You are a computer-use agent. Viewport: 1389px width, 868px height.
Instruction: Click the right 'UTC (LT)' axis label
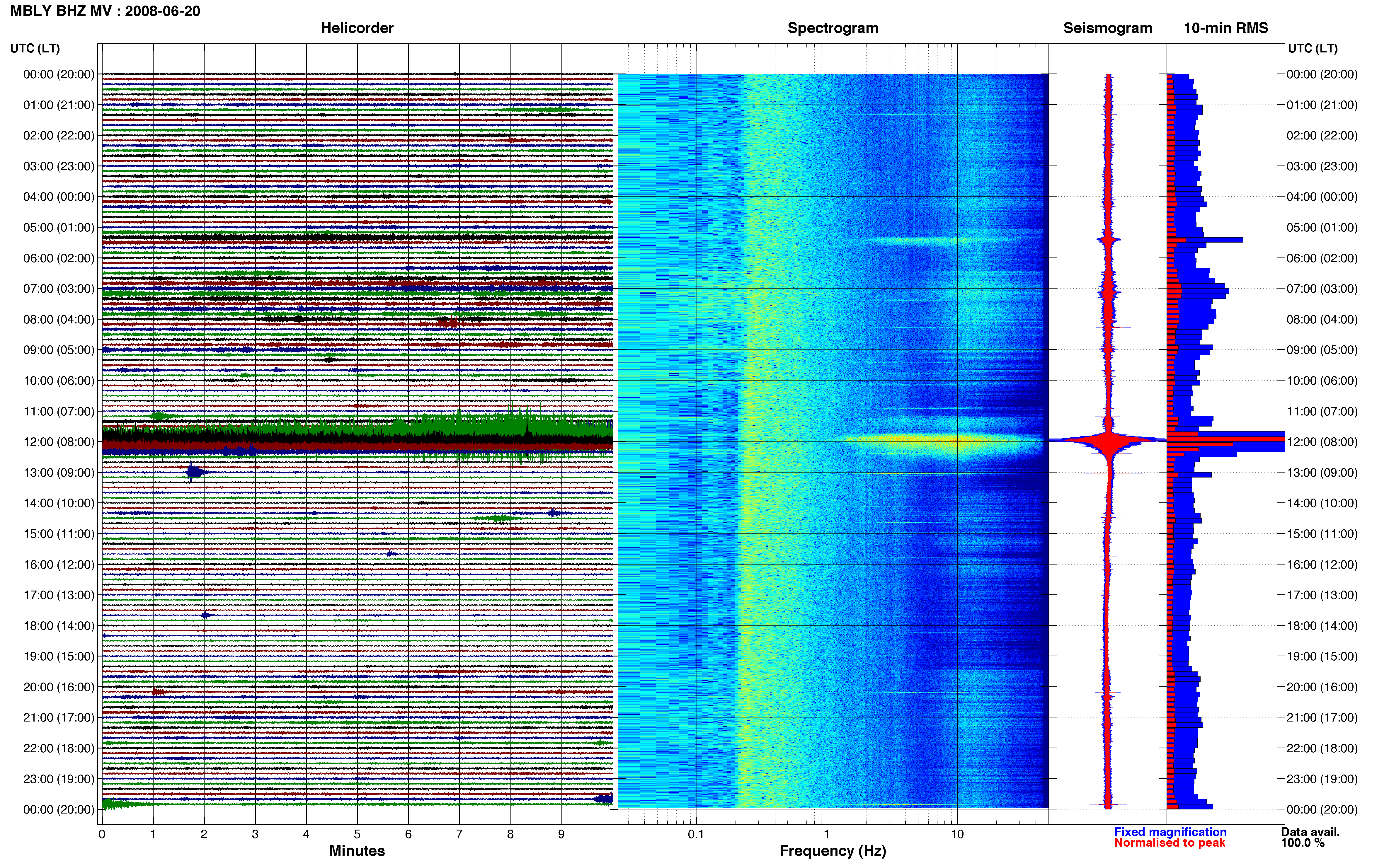1313,48
